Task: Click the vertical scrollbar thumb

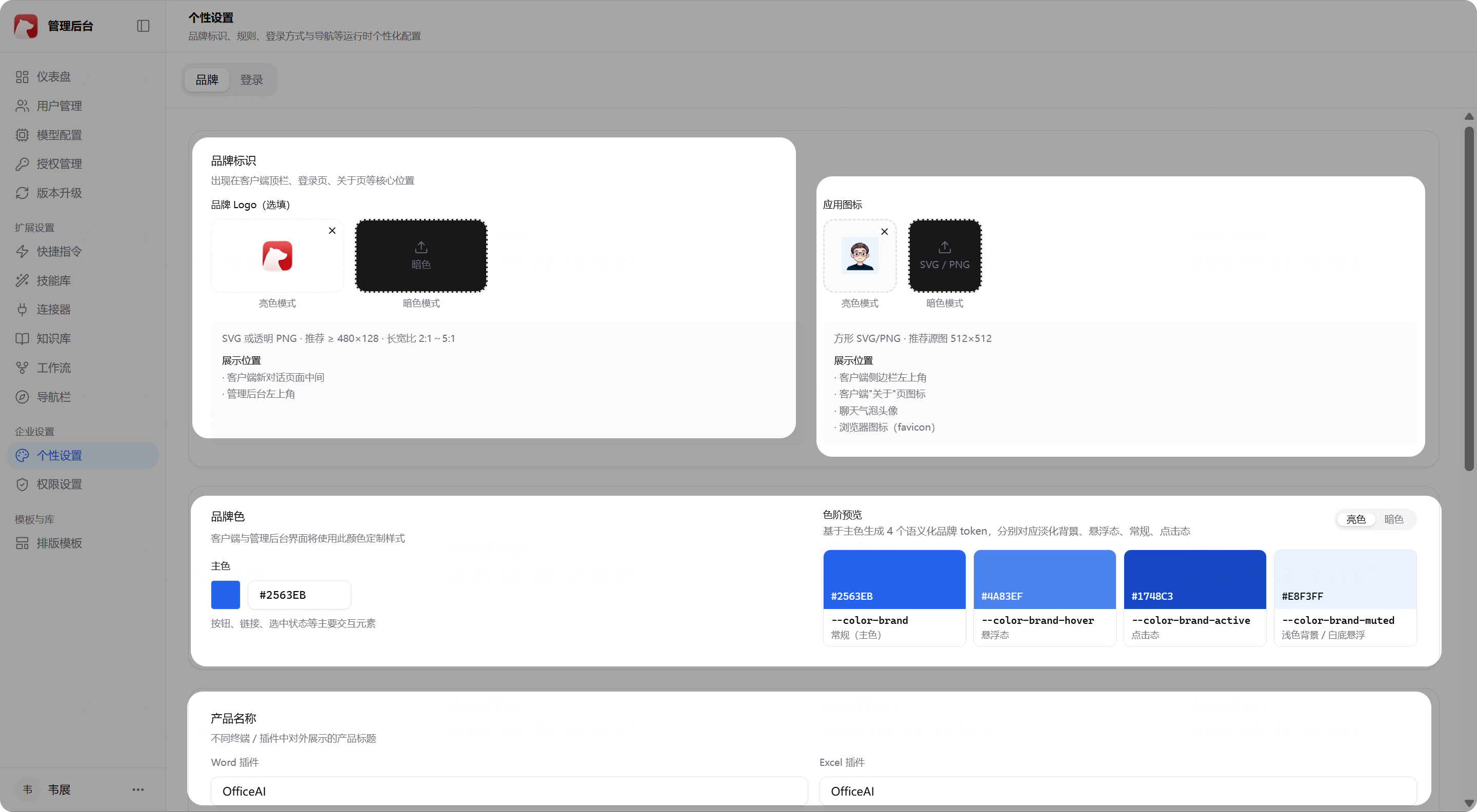Action: (1469, 298)
